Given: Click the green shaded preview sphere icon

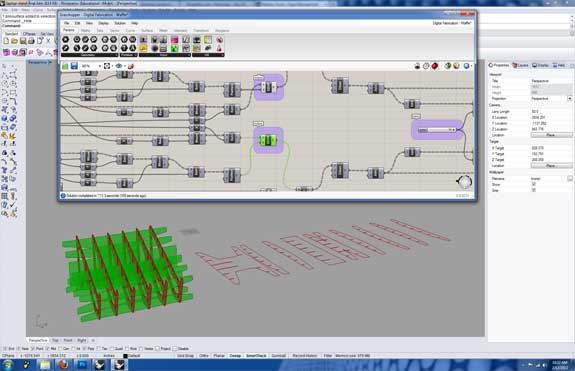Looking at the screenshot, I should pos(448,66).
